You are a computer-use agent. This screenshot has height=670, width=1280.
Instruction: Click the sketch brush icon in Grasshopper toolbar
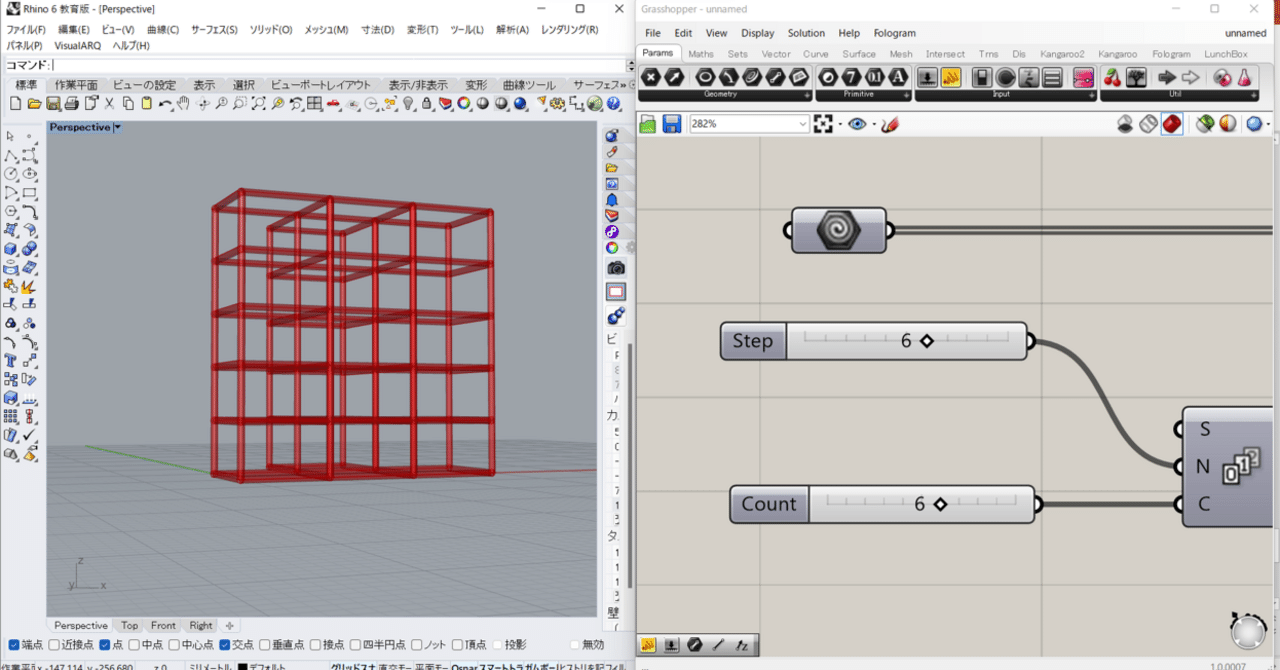pos(890,124)
